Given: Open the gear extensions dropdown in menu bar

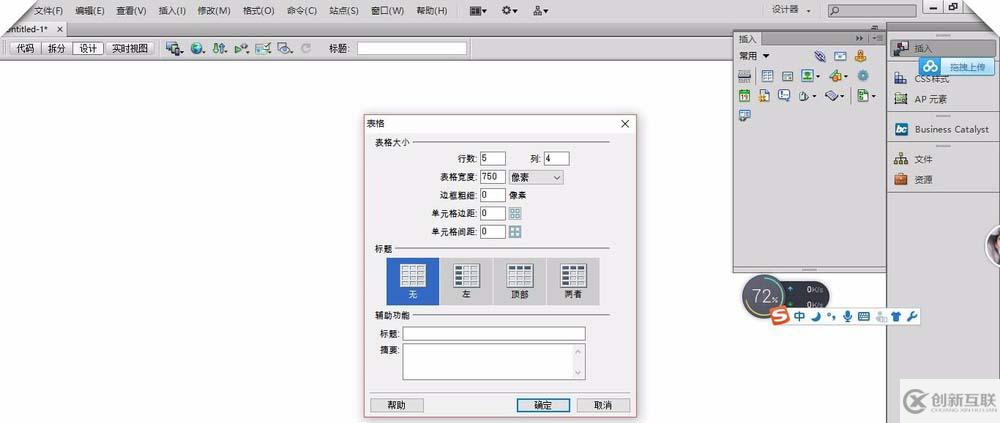Looking at the screenshot, I should (509, 10).
